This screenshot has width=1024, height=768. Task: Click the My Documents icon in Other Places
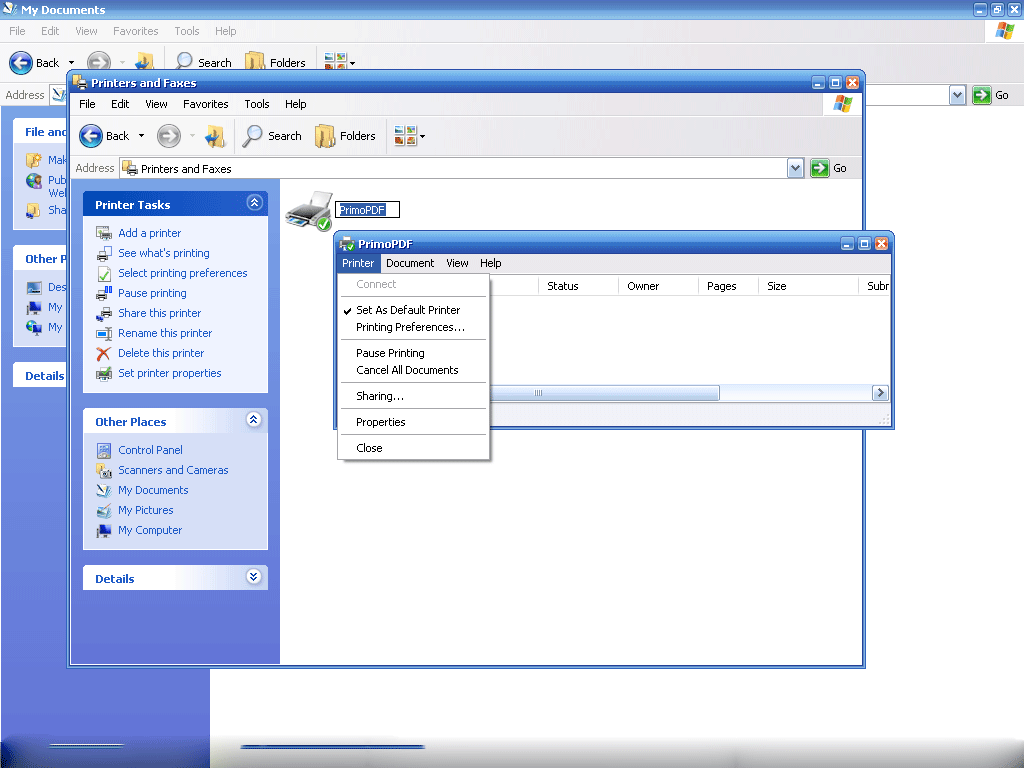pyautogui.click(x=104, y=490)
